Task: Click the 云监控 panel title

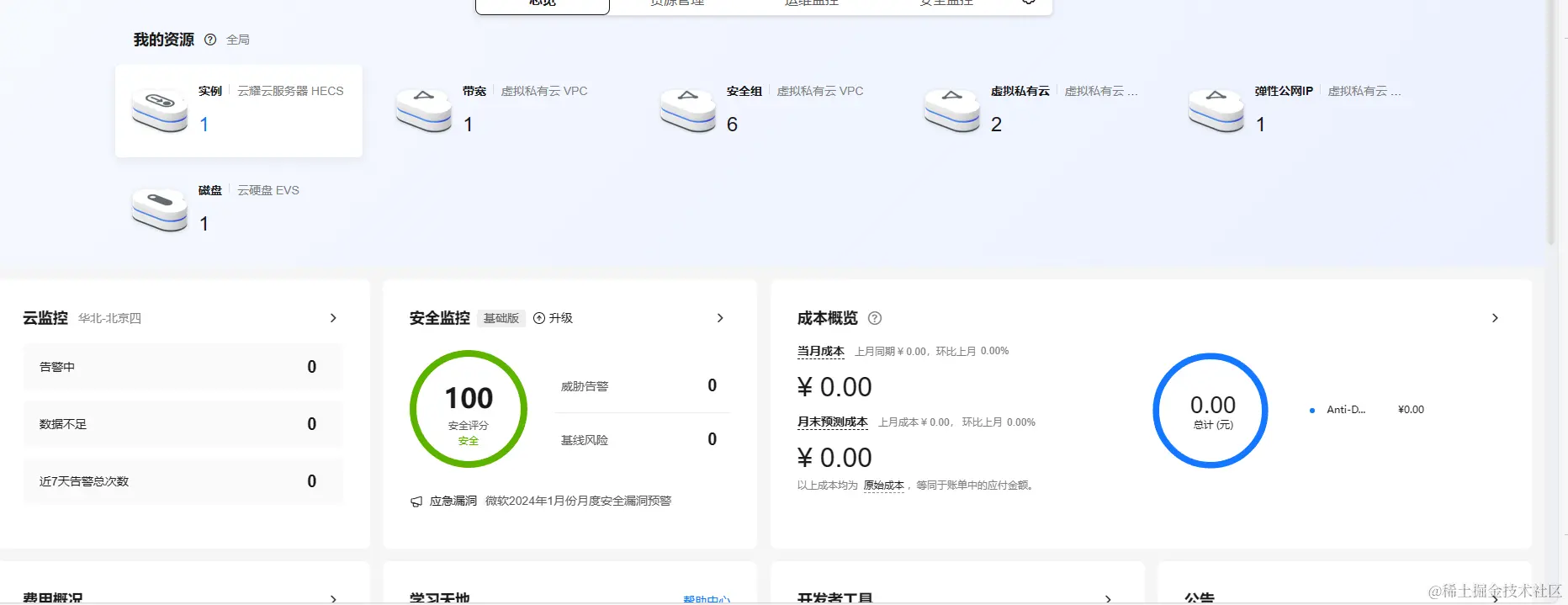Action: tap(45, 318)
